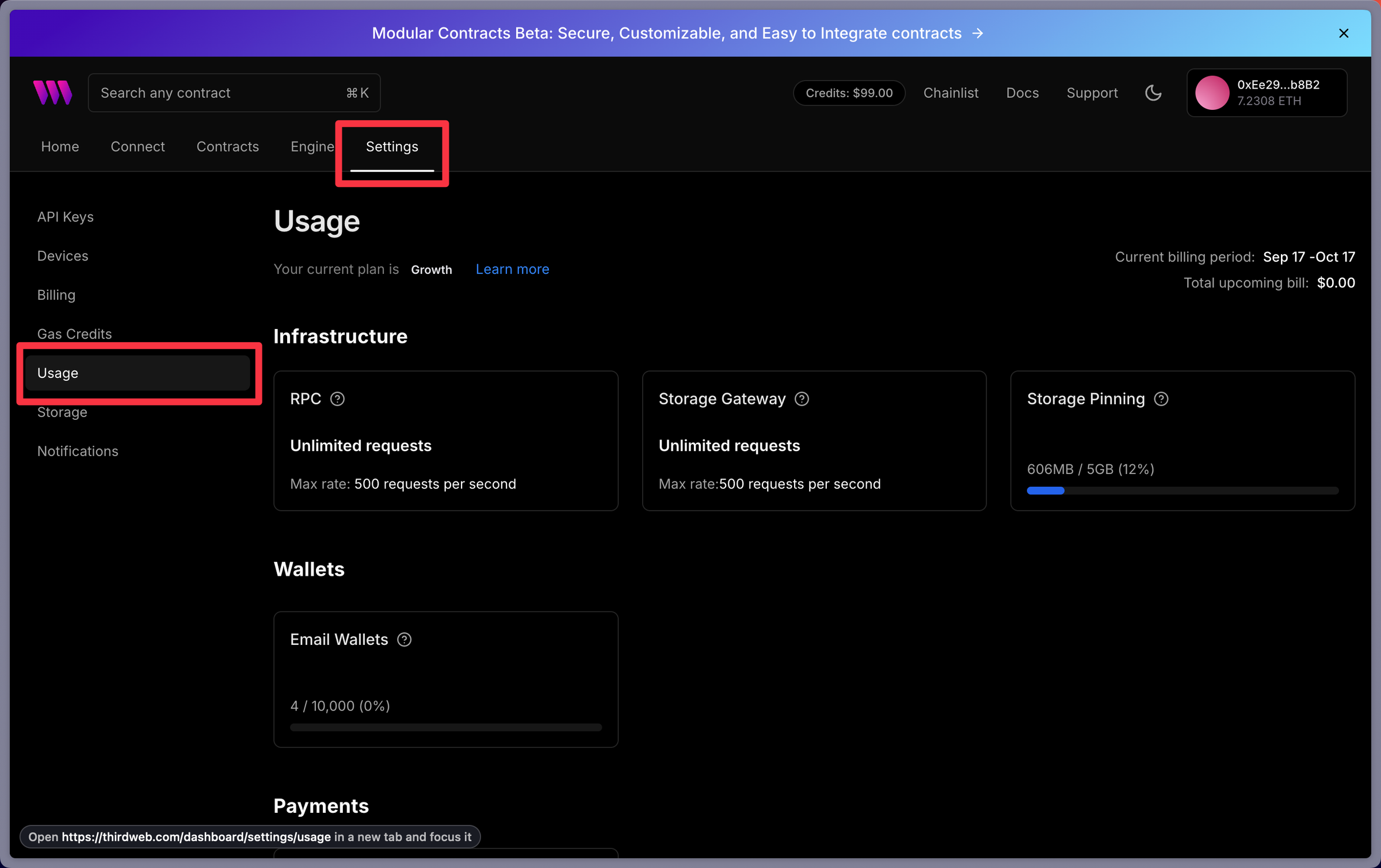Image resolution: width=1381 pixels, height=868 pixels.
Task: Click the pink wallet avatar circle
Action: pos(1212,93)
